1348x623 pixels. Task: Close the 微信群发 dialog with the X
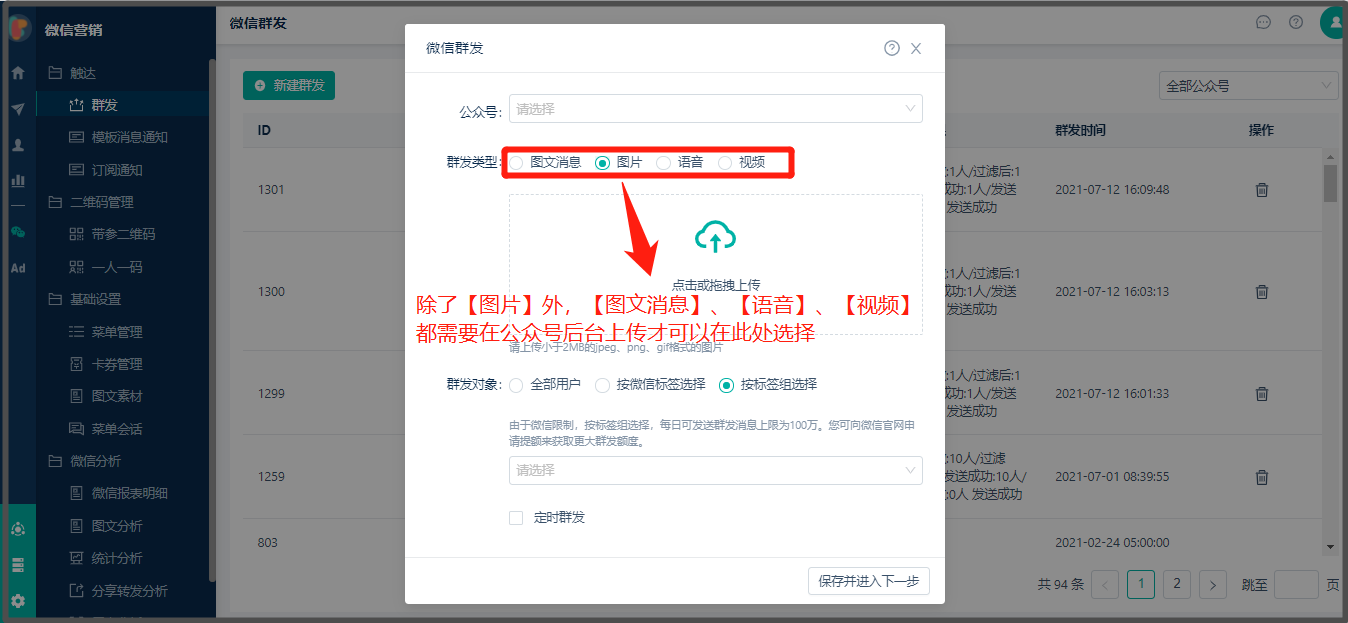pyautogui.click(x=916, y=48)
